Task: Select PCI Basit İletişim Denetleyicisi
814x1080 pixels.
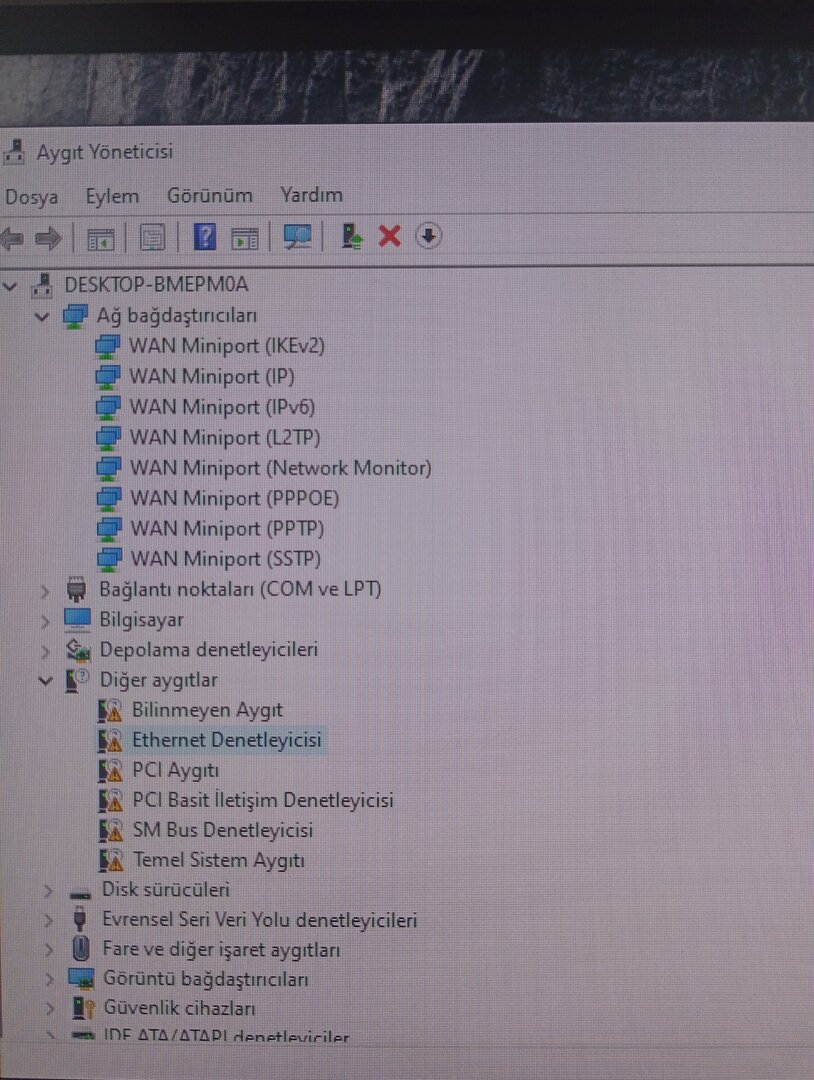Action: [x=263, y=800]
